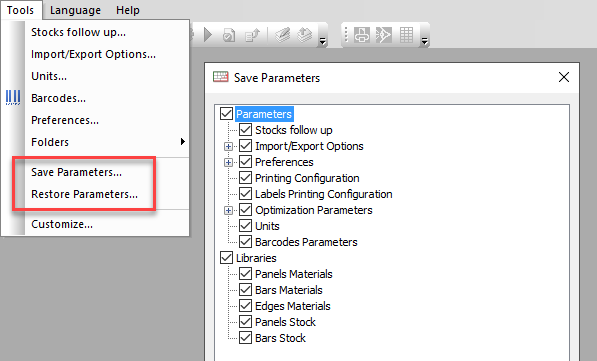This screenshot has width=597, height=361.
Task: Open first toolbar's overflow options arrow
Action: (322, 41)
